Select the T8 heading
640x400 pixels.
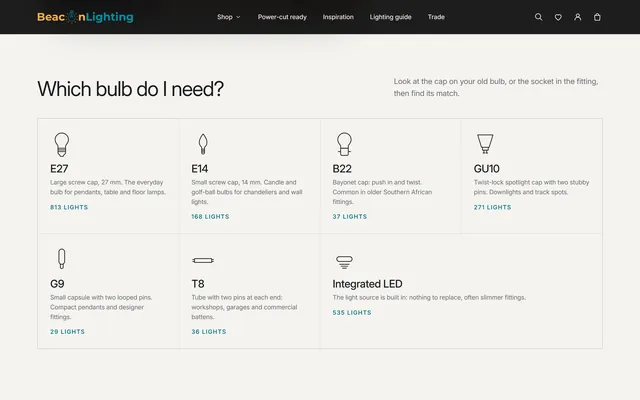coord(198,284)
